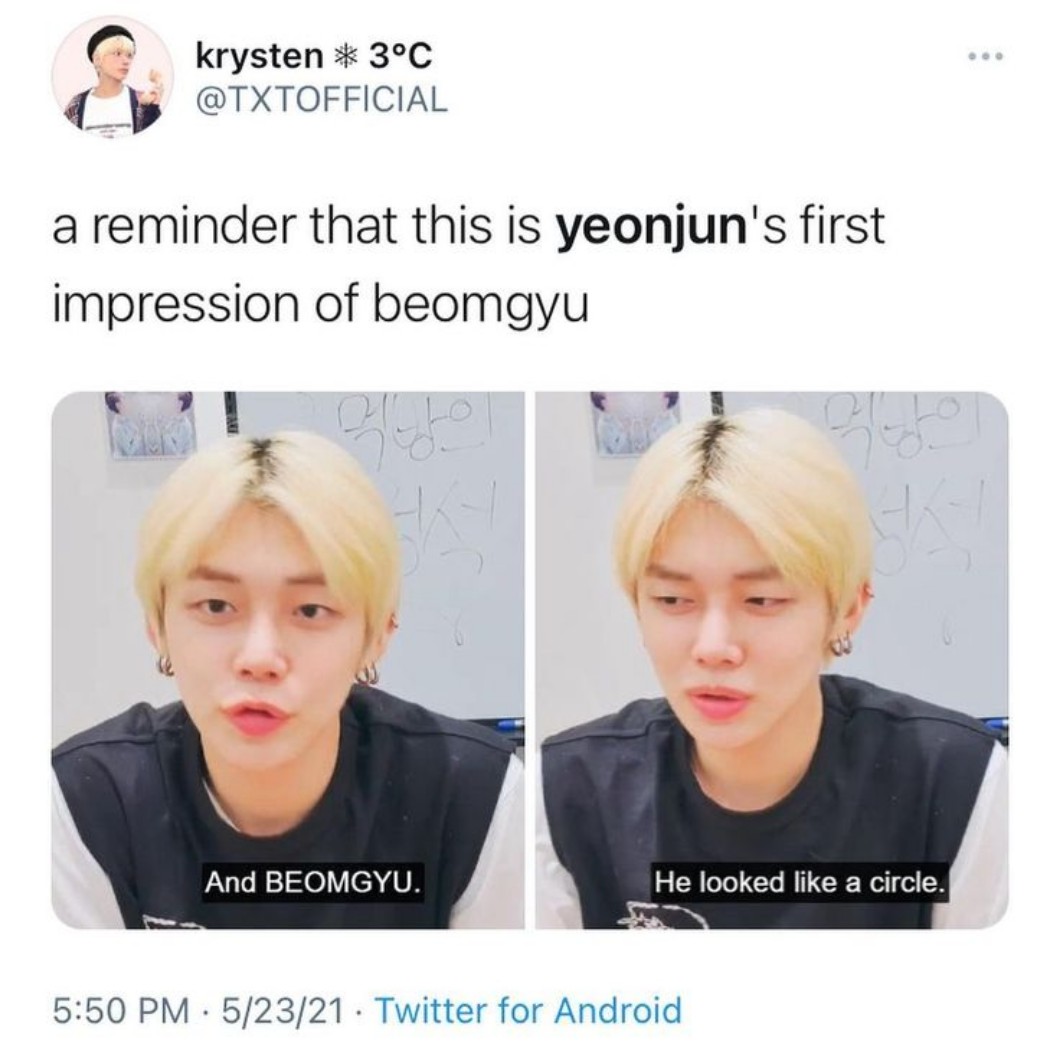
Task: Click the Korean whiteboard writing in the "And BEOMGYU." photo
Action: [x=418, y=485]
